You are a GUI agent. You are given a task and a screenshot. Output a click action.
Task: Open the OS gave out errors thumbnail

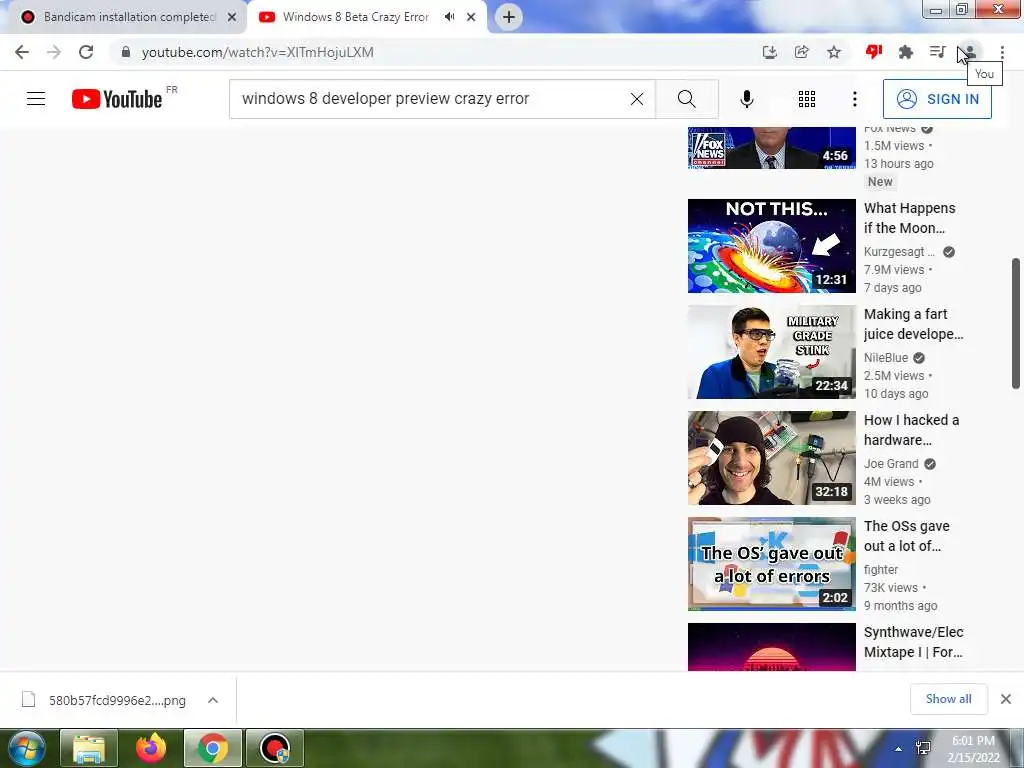click(x=772, y=564)
